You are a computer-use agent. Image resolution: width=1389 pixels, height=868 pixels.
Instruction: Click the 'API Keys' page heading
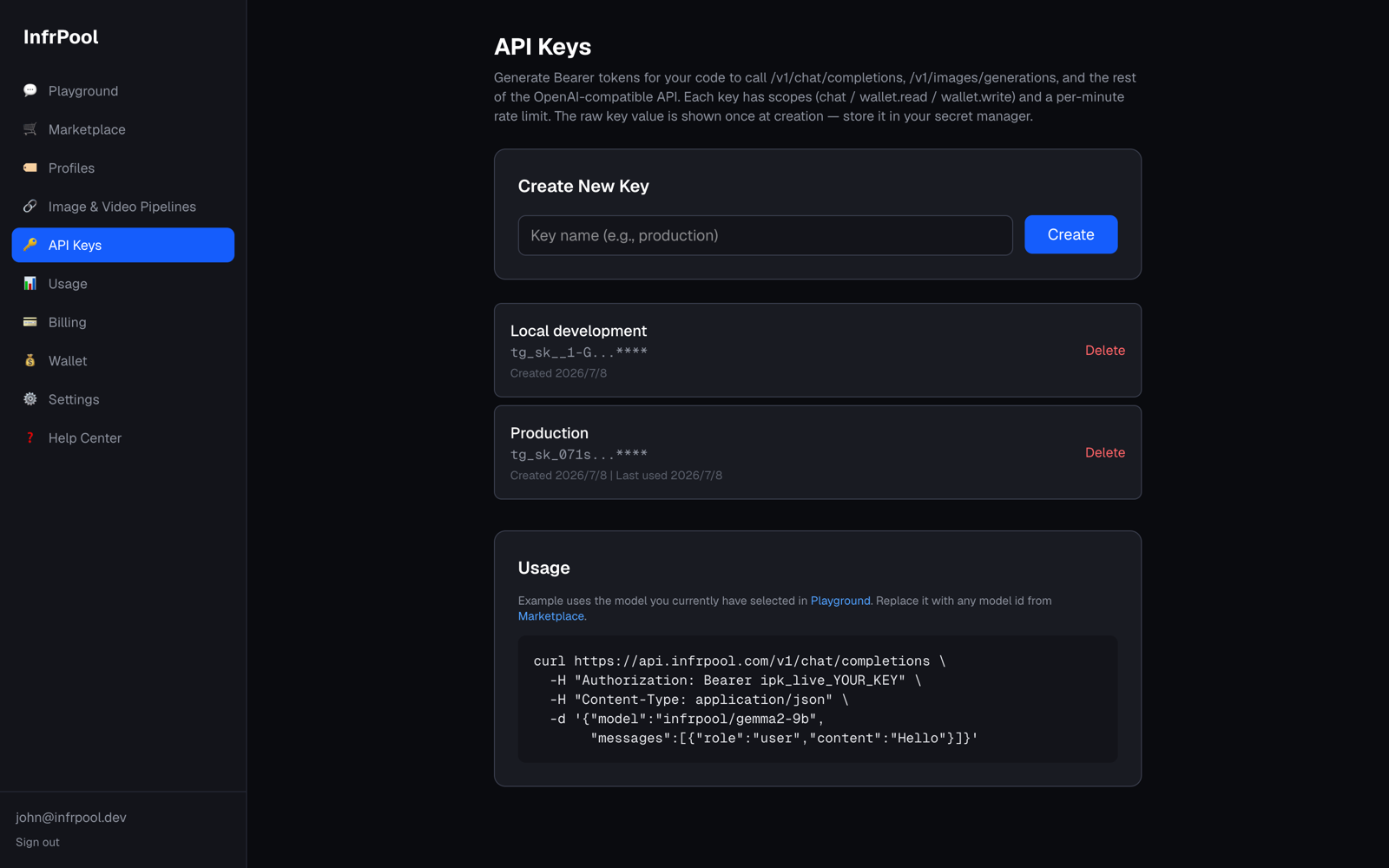coord(543,47)
